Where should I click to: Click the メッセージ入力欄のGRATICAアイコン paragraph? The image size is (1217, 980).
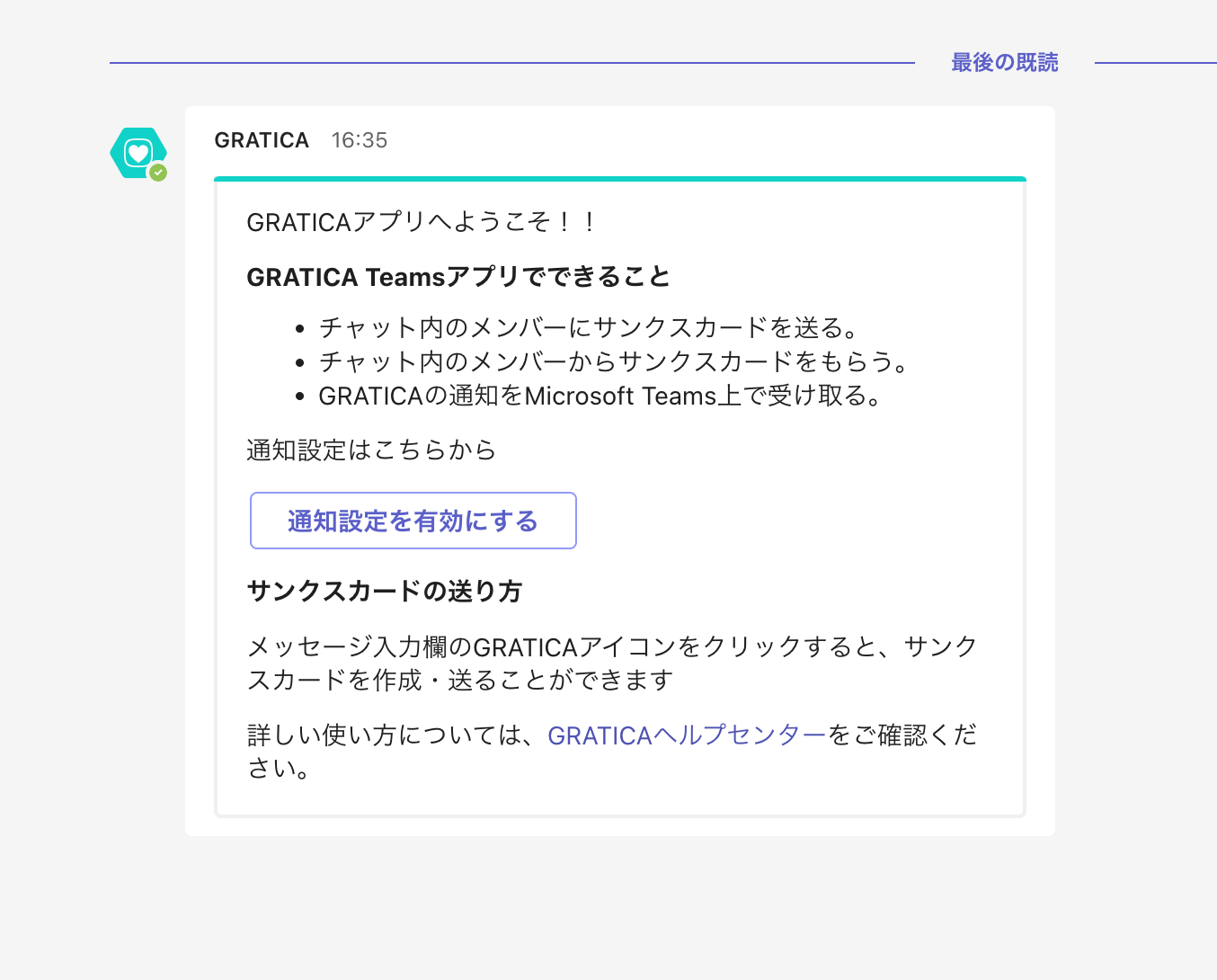(612, 664)
